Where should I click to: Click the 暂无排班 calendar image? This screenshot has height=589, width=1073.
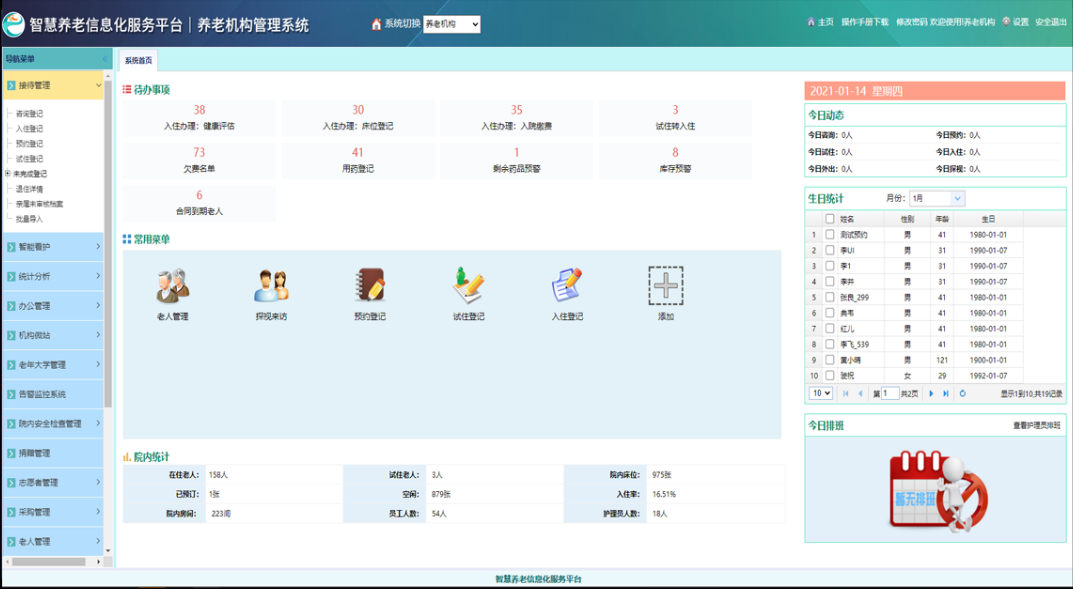point(939,489)
